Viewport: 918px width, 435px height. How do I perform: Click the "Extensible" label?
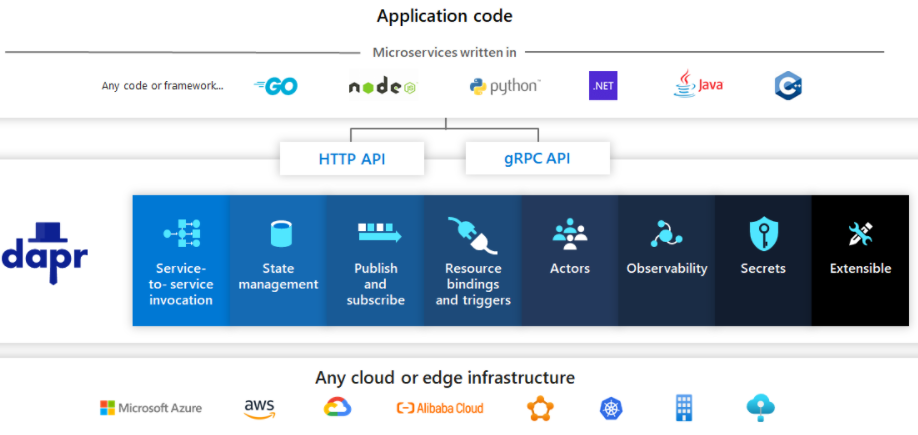click(861, 269)
